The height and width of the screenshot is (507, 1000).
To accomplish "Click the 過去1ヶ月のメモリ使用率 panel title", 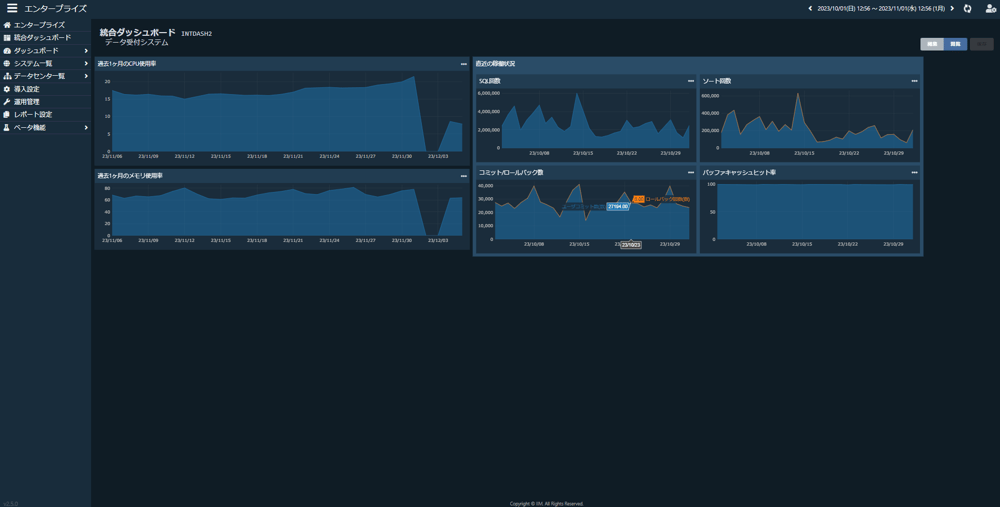I will click(x=129, y=176).
